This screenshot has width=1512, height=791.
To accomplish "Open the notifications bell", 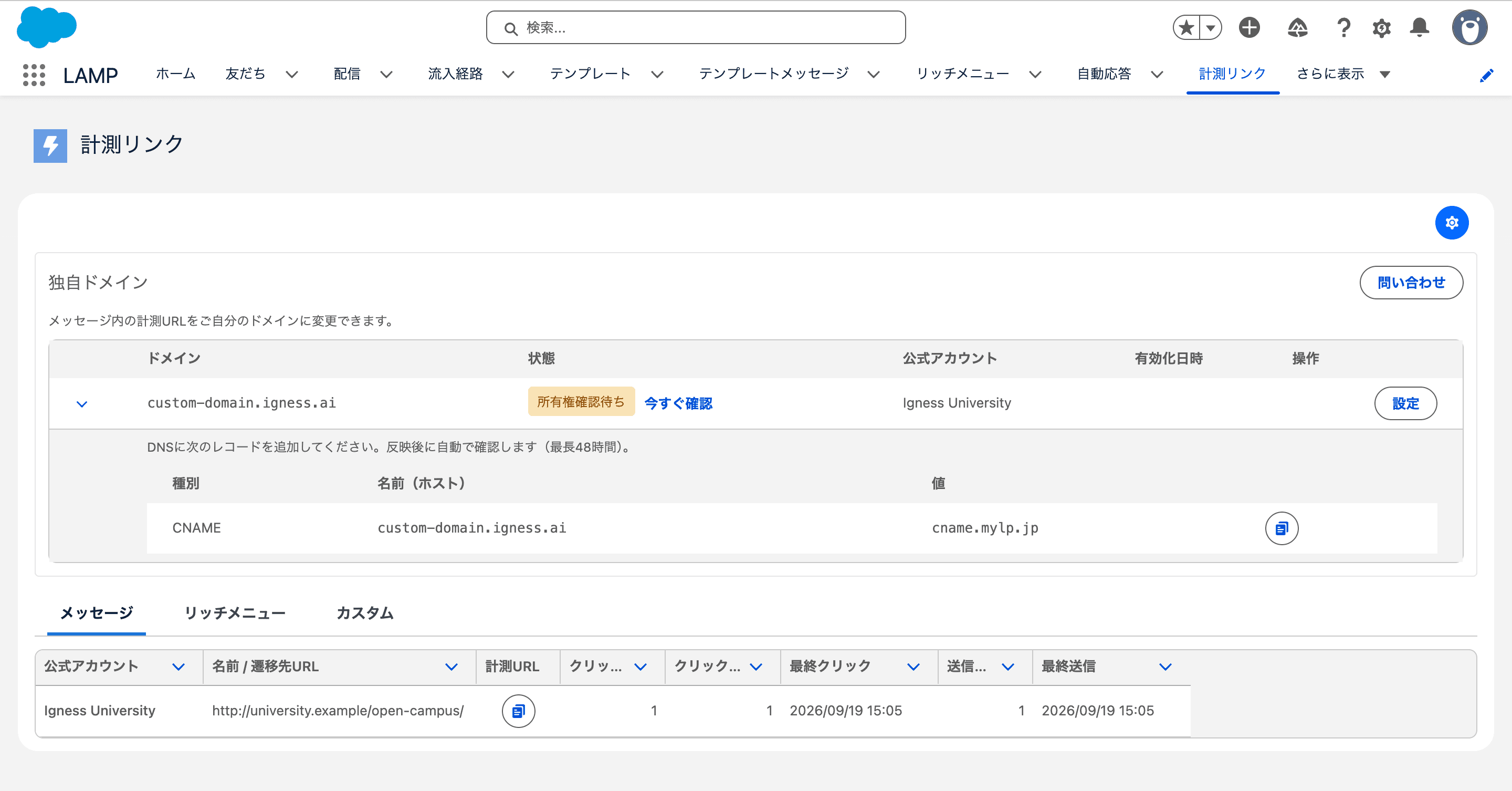I will [x=1419, y=28].
